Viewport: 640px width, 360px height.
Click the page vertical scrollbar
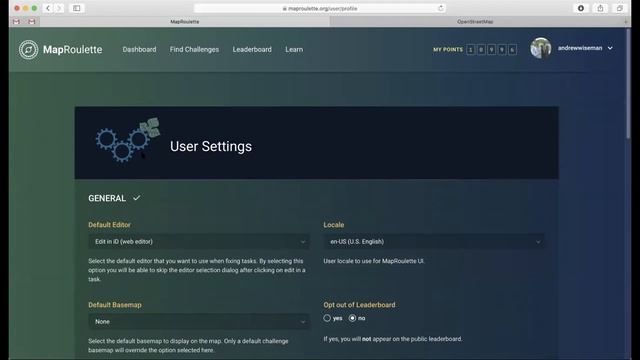(x=628, y=85)
